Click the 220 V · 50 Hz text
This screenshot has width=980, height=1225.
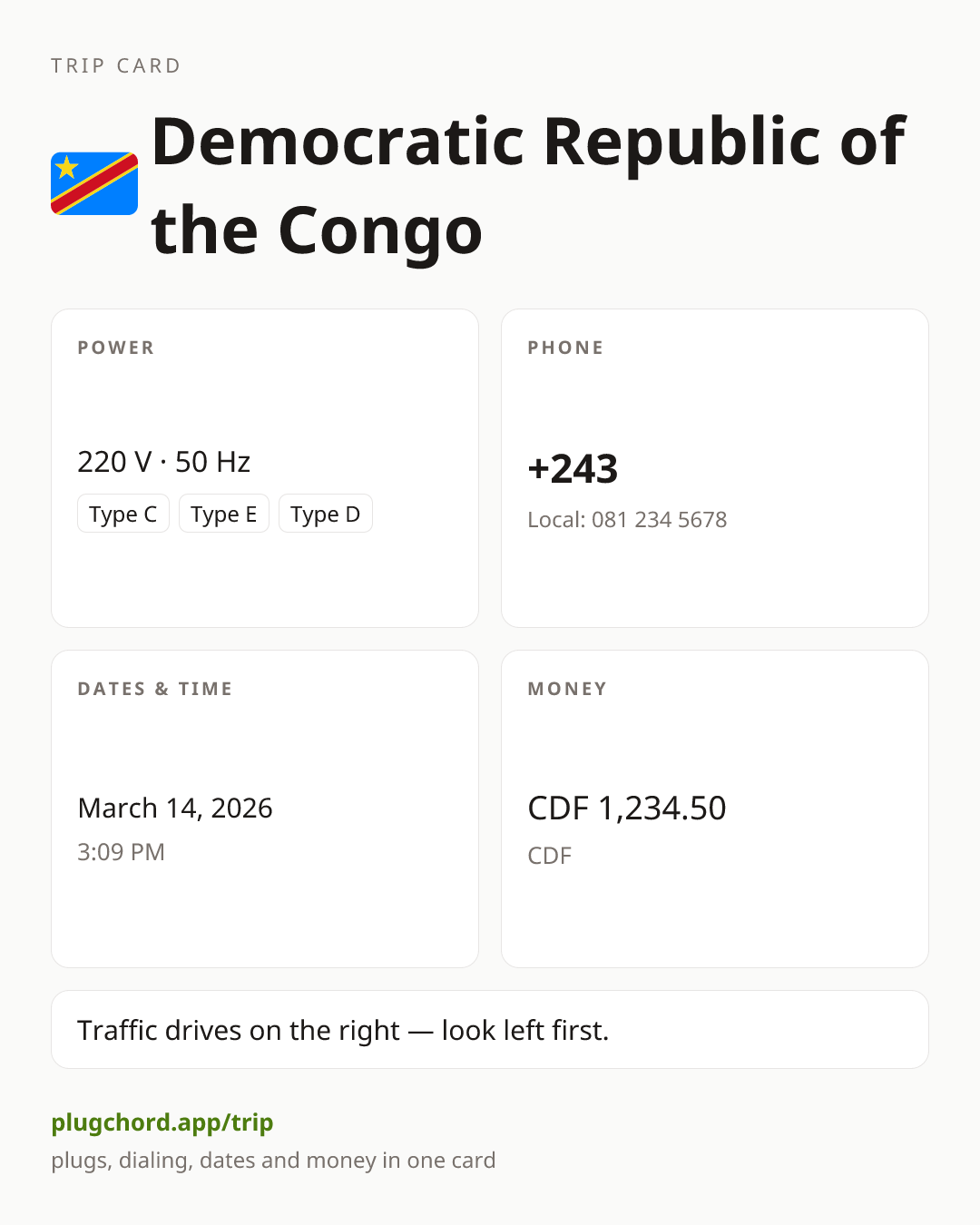(x=164, y=462)
